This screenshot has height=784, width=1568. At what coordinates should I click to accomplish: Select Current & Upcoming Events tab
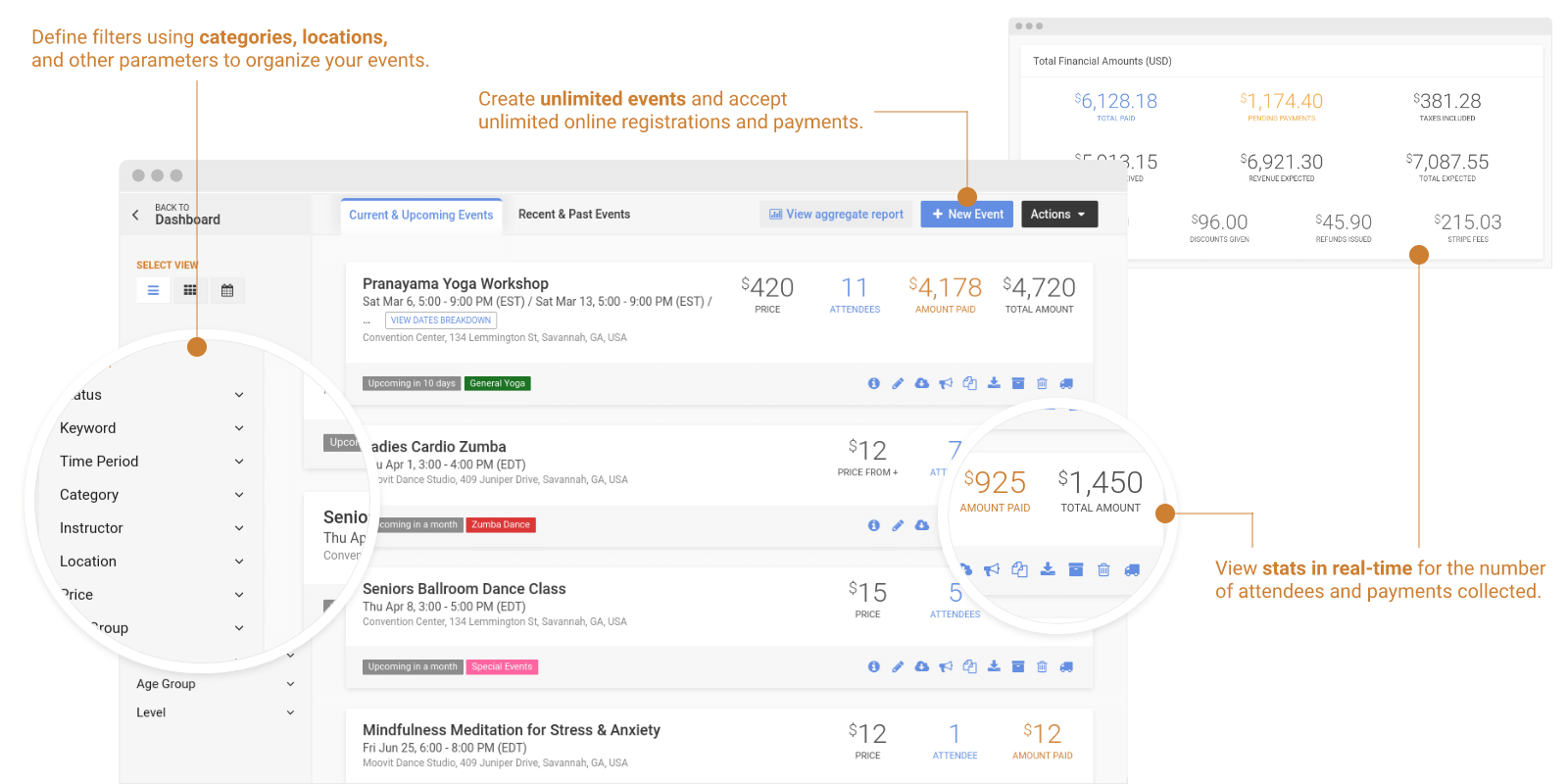(x=421, y=216)
